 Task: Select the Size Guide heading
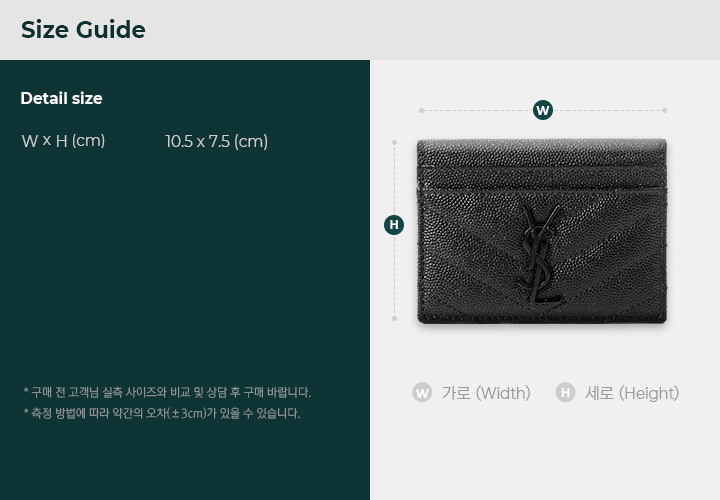point(83,30)
